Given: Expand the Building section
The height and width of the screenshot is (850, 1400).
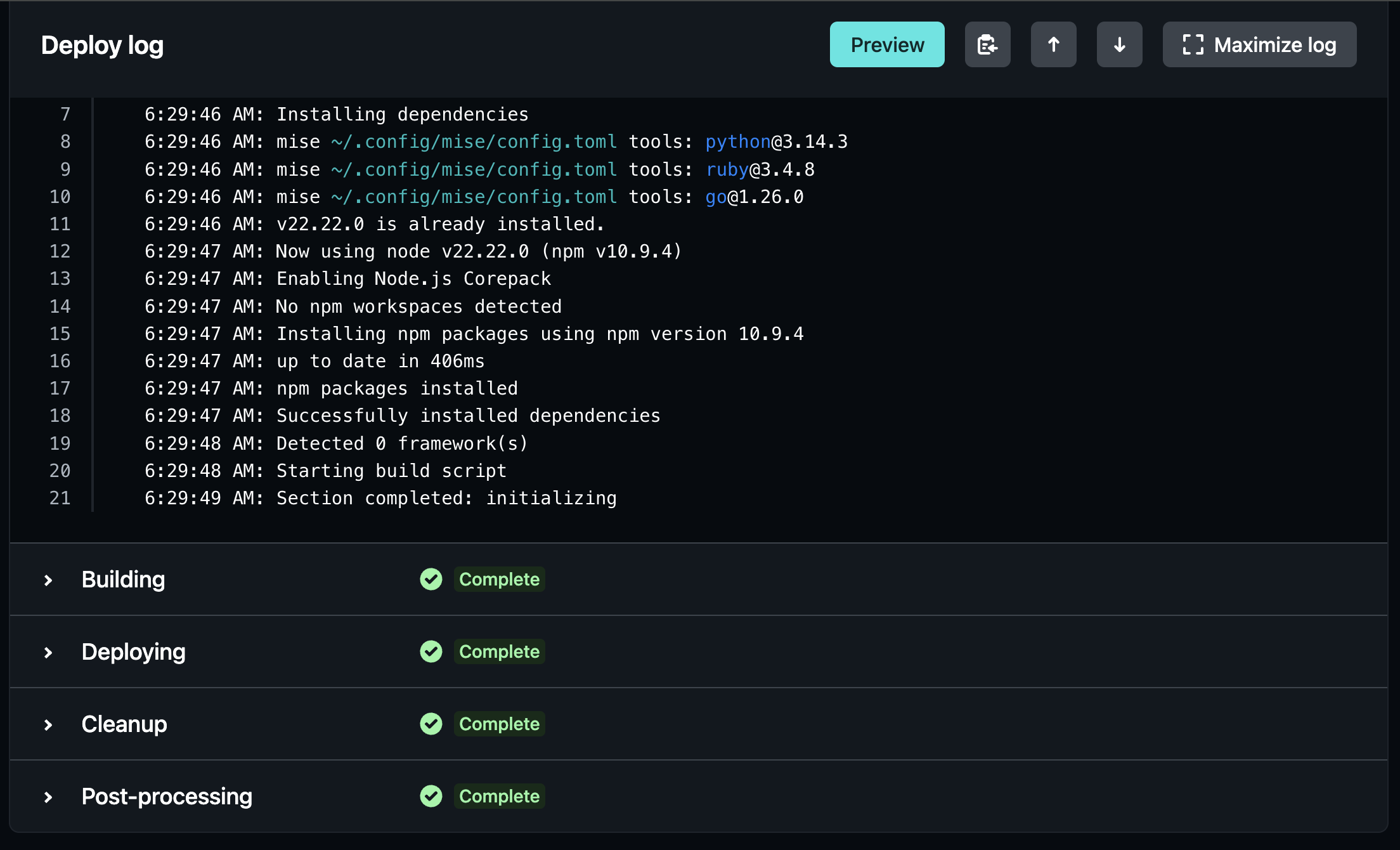Looking at the screenshot, I should point(48,579).
